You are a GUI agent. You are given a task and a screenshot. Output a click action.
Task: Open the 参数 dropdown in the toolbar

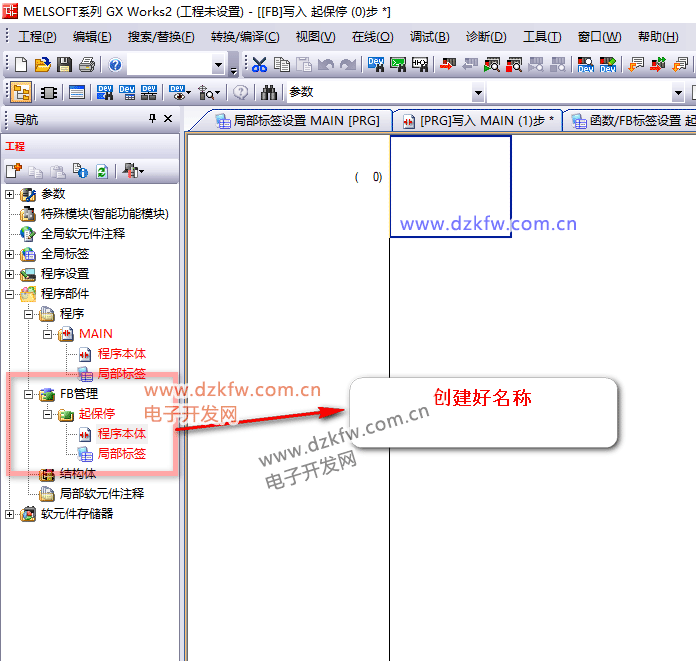point(478,92)
